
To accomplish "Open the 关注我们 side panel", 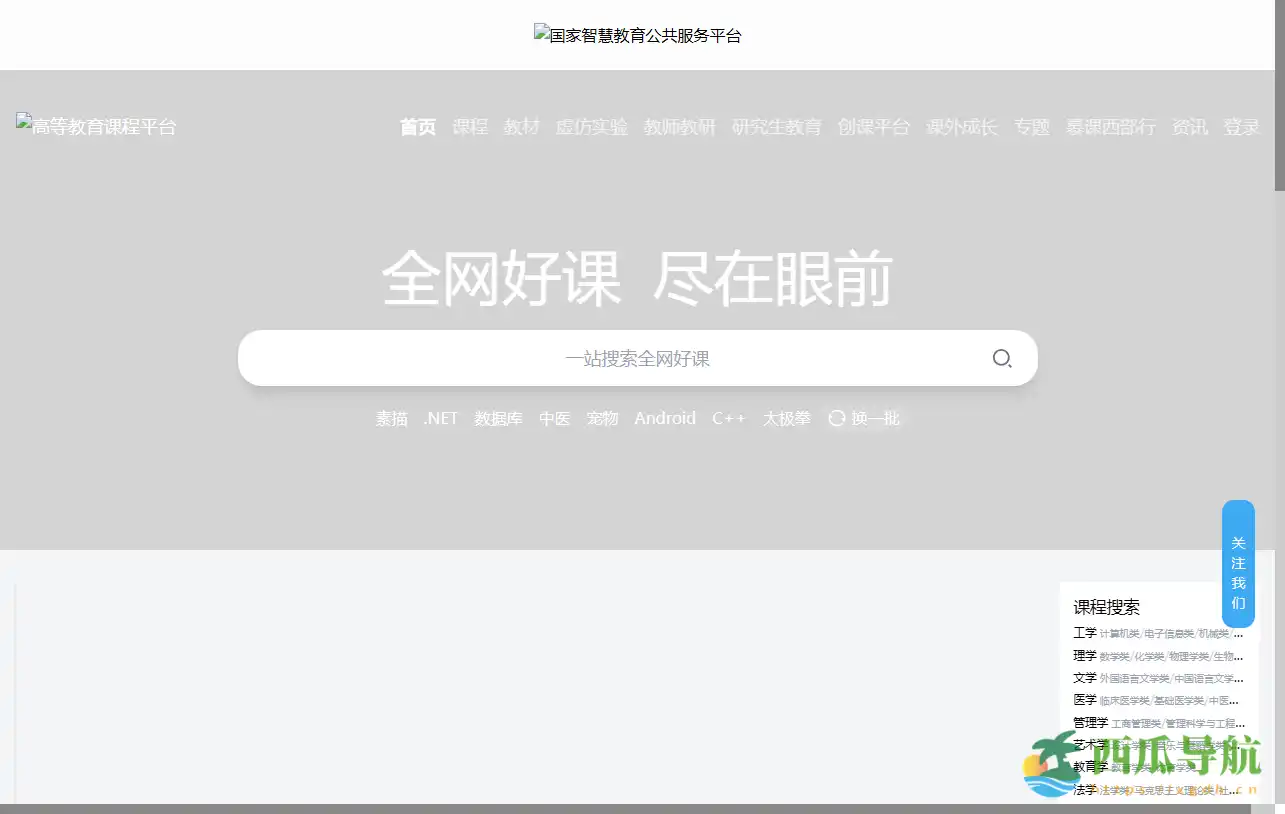I will (x=1238, y=564).
